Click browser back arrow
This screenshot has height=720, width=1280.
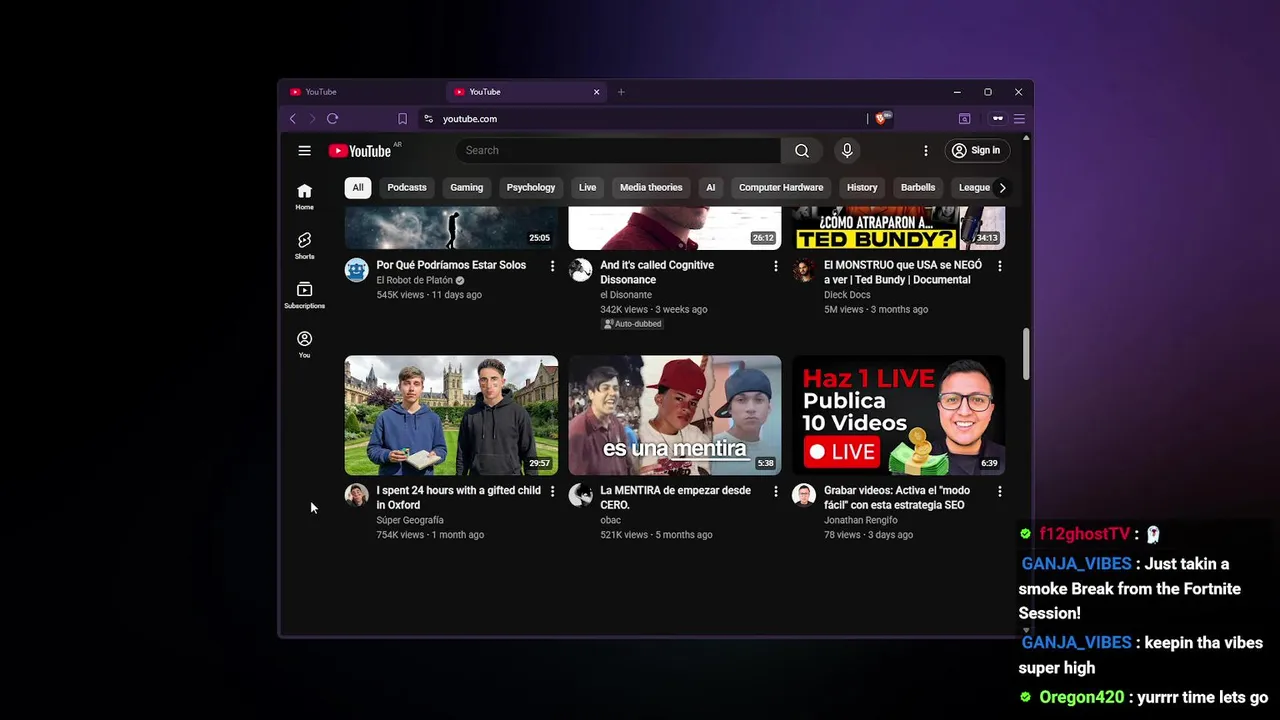tap(293, 119)
